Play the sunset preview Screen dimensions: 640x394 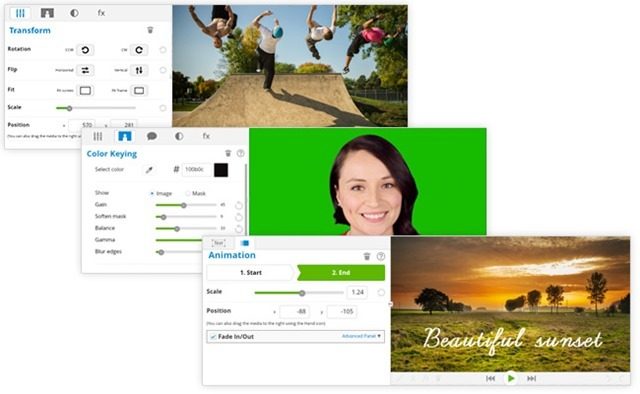[x=511, y=378]
